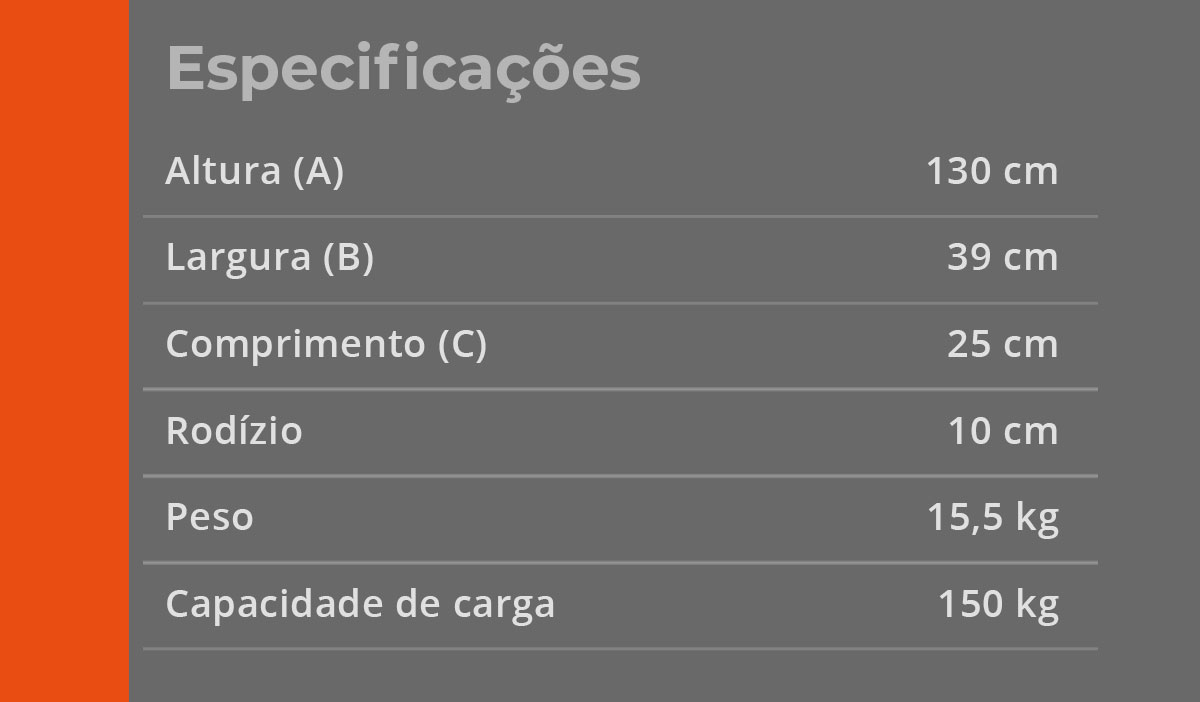The height and width of the screenshot is (702, 1200).
Task: Click the divider line below Comprimento row
Action: tap(620, 389)
